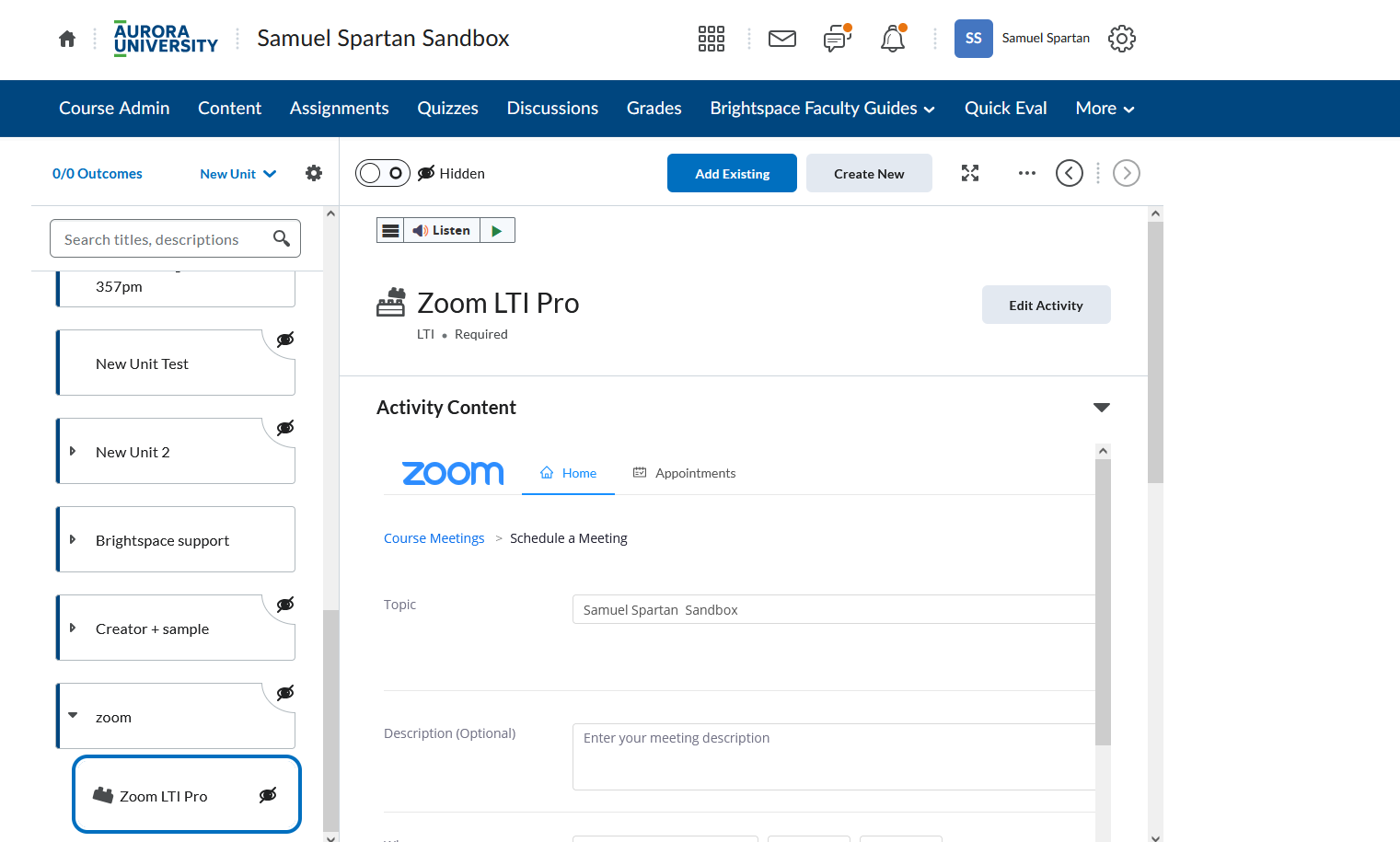Collapse the zoom module
The image size is (1400, 842).
tap(73, 716)
